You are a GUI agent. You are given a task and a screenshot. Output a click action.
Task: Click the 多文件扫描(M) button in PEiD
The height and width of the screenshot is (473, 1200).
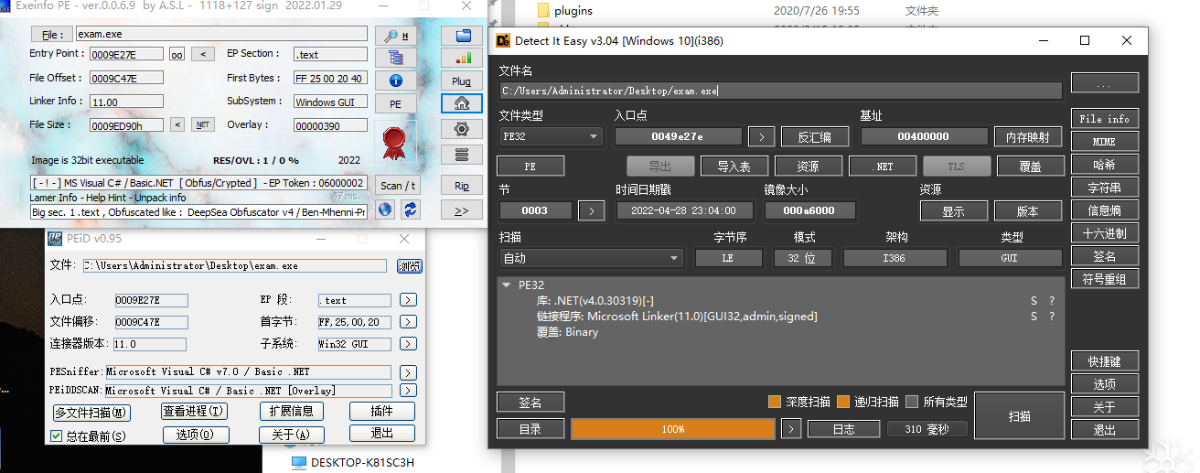tap(92, 412)
